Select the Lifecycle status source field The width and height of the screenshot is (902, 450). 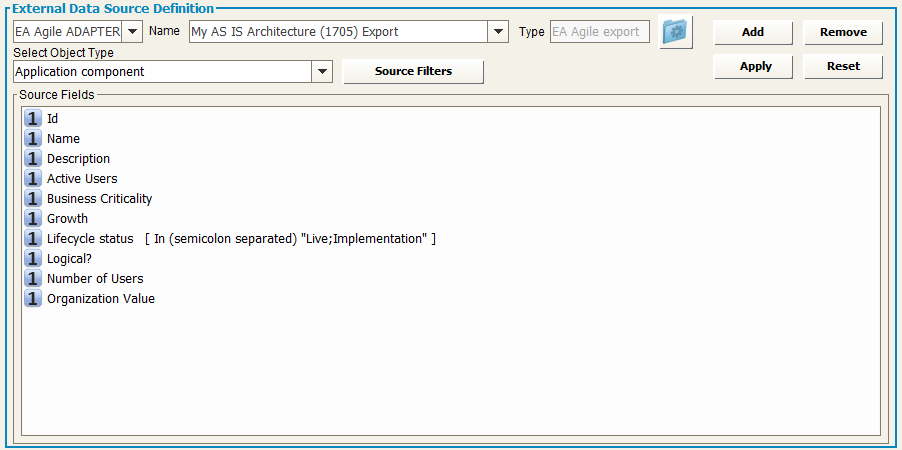[241, 238]
